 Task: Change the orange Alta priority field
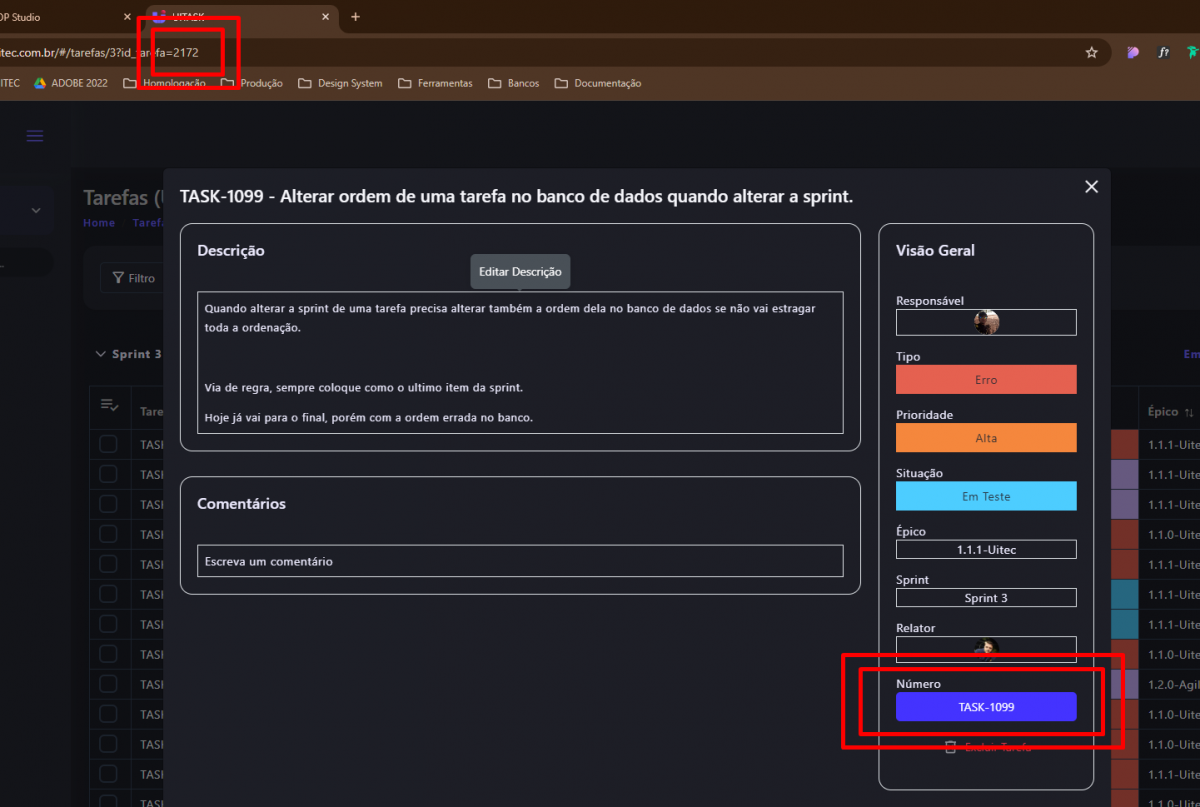click(986, 438)
